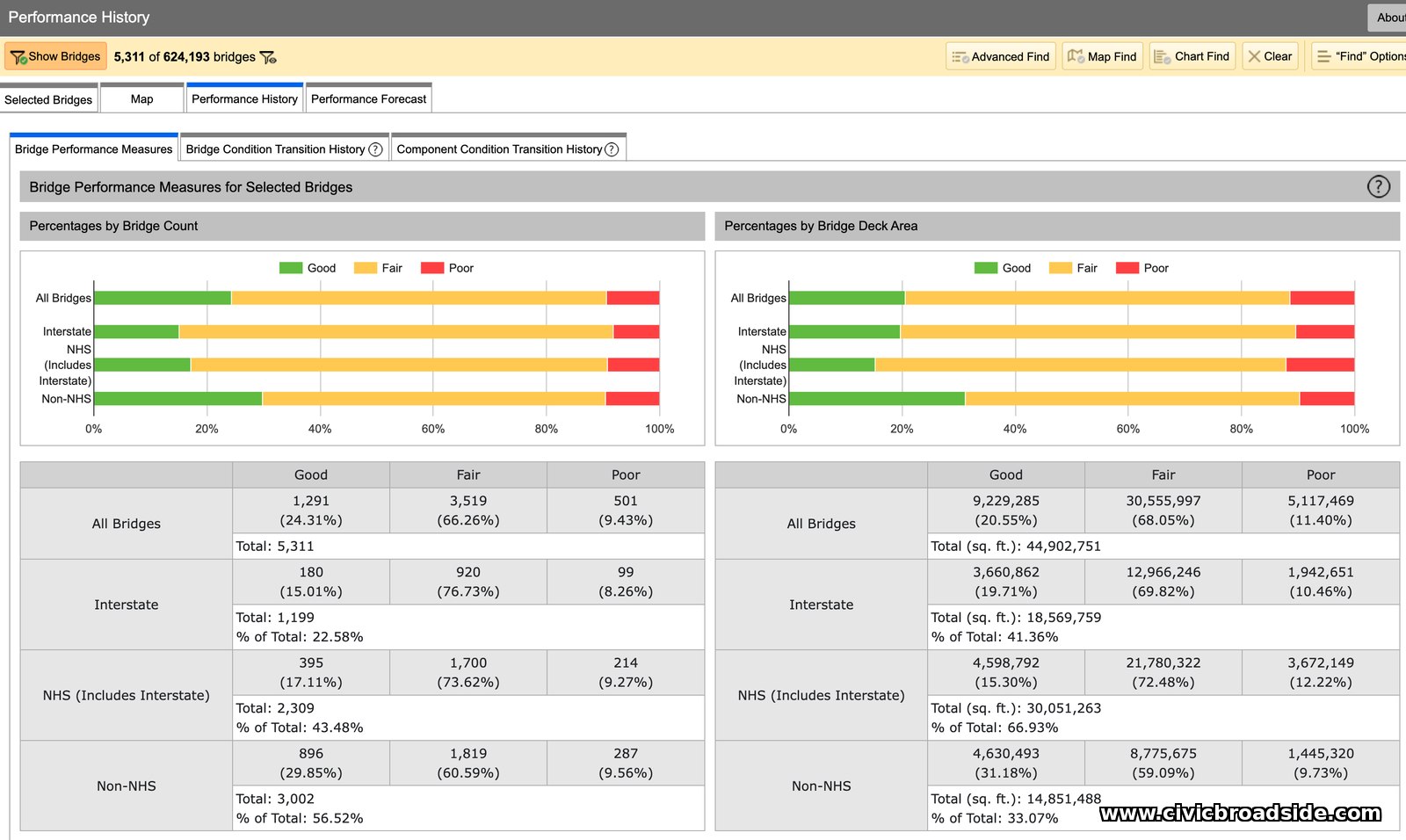Click the All Bridges Good count 1,291
1406x840 pixels.
(311, 501)
